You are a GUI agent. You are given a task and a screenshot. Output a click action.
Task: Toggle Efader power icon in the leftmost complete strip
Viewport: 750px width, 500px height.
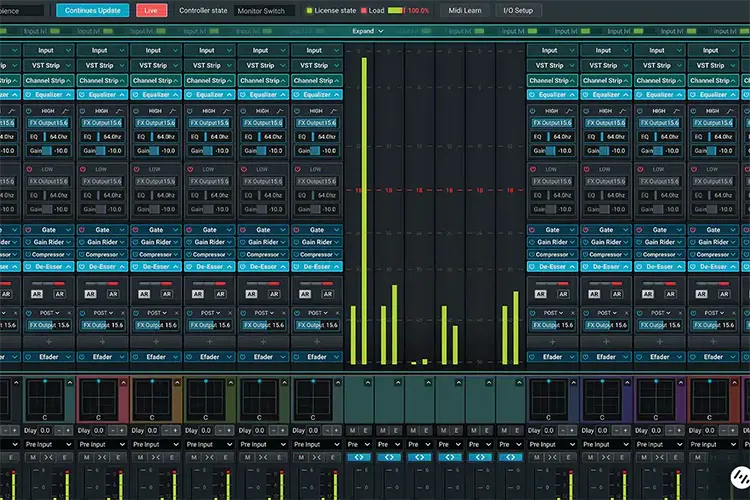pos(29,357)
